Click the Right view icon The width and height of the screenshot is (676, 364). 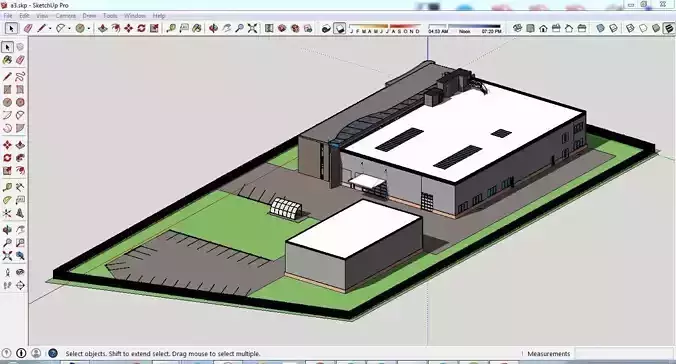556,28
